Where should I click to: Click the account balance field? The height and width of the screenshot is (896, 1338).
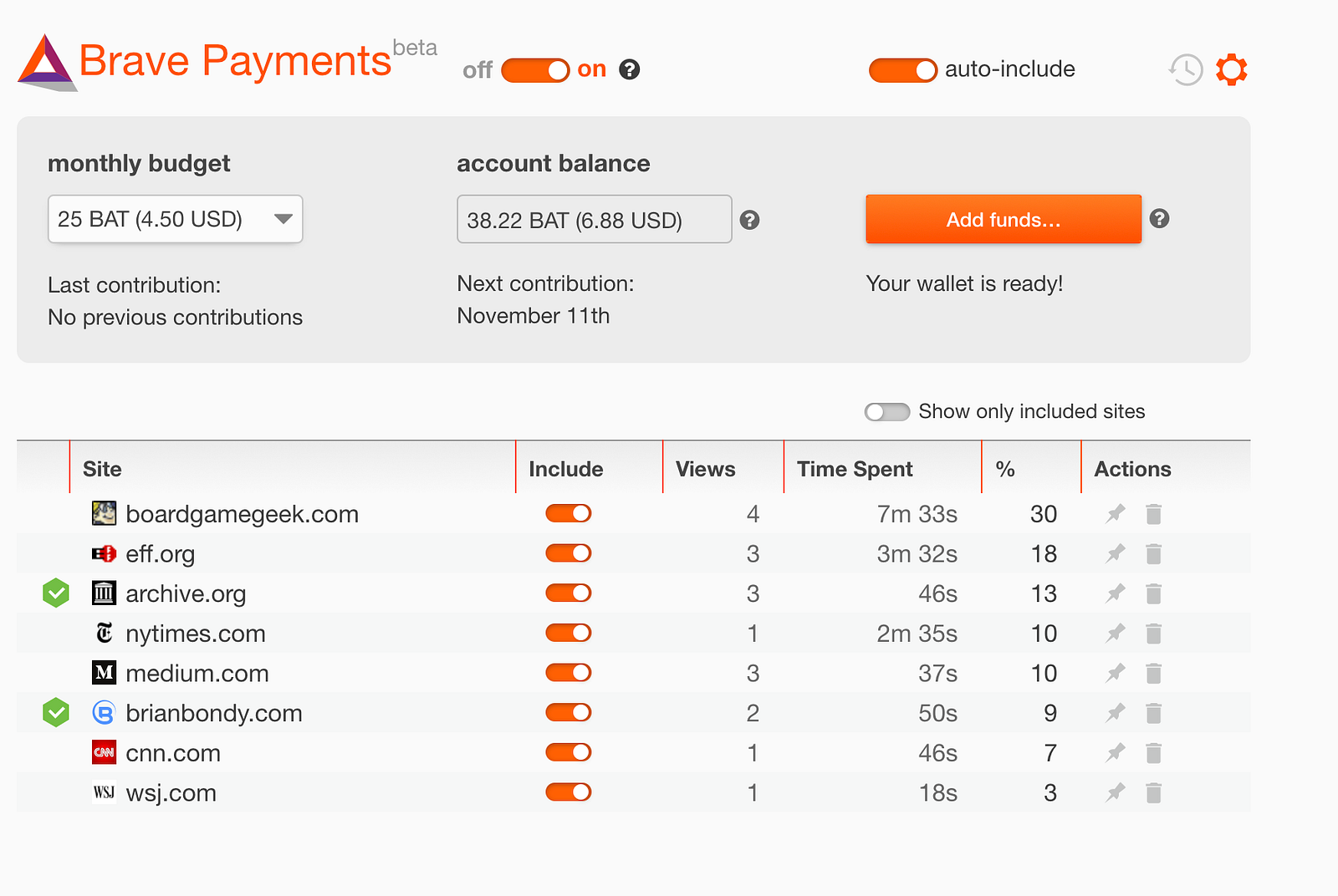(594, 220)
